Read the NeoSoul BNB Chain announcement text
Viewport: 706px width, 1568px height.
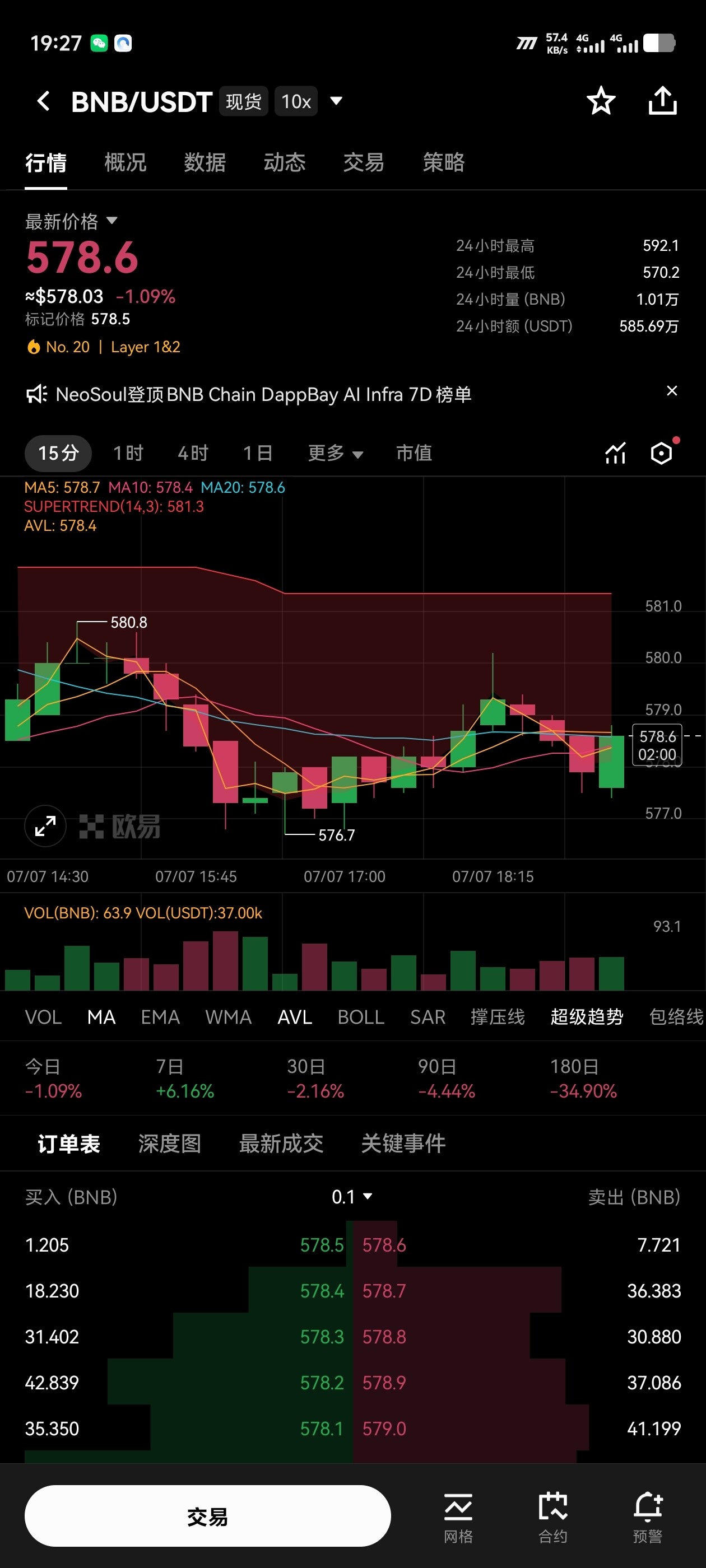[x=264, y=394]
